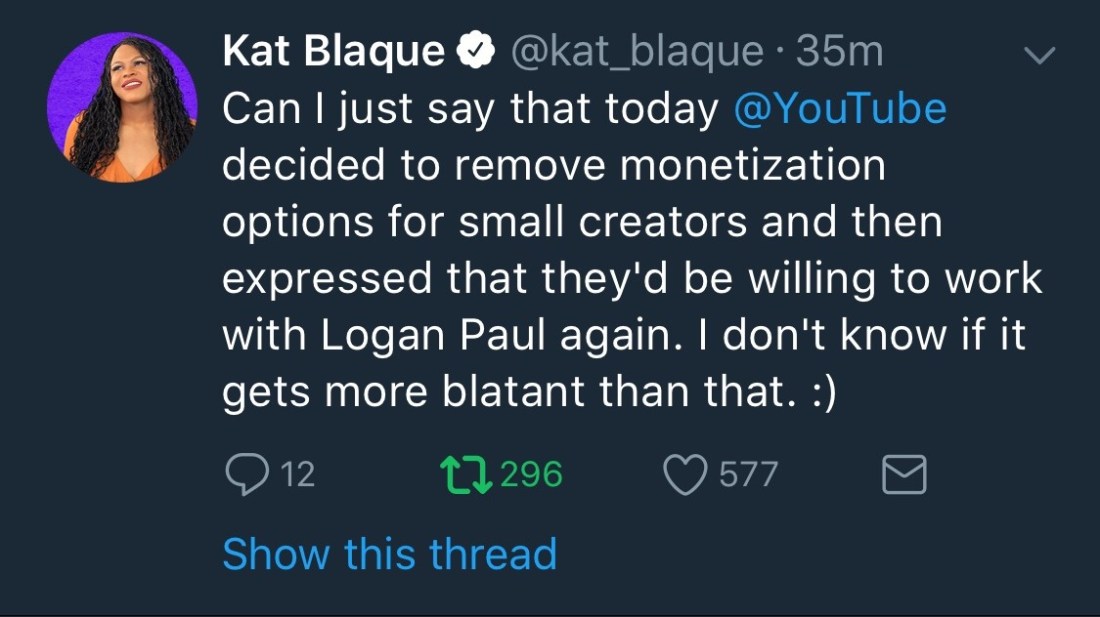The image size is (1100, 617).
Task: Open the @kat_blaque handle link
Action: click(x=637, y=52)
